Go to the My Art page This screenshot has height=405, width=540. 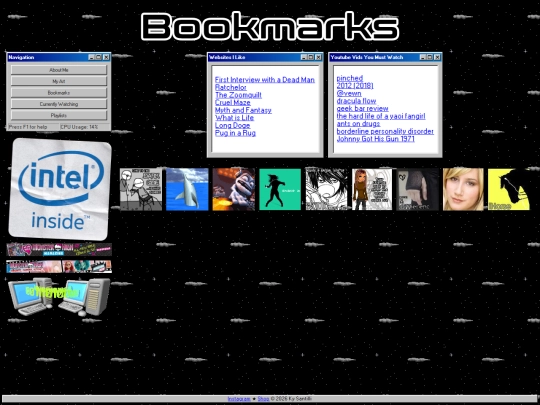pyautogui.click(x=59, y=81)
